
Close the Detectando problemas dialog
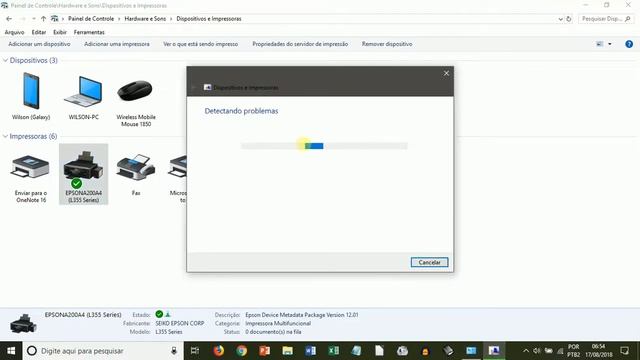(x=446, y=73)
